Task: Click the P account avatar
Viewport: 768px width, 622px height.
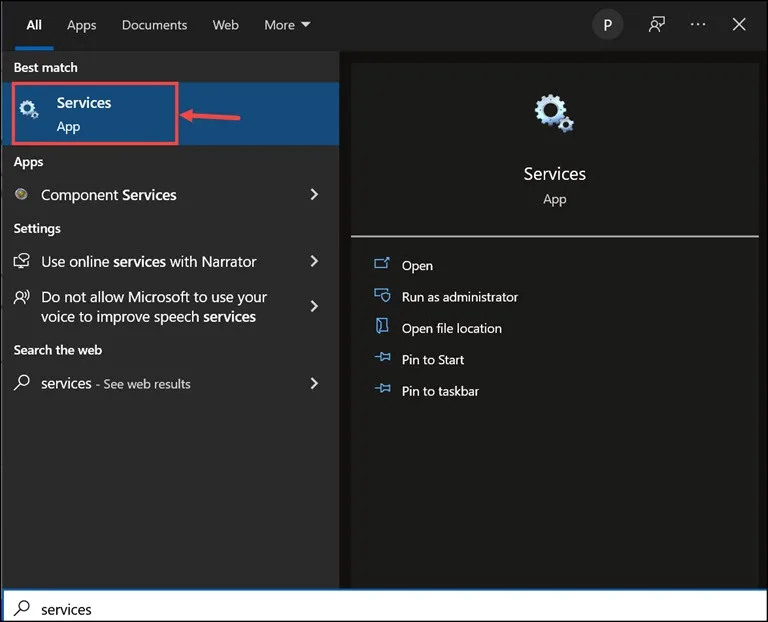Action: pos(607,24)
